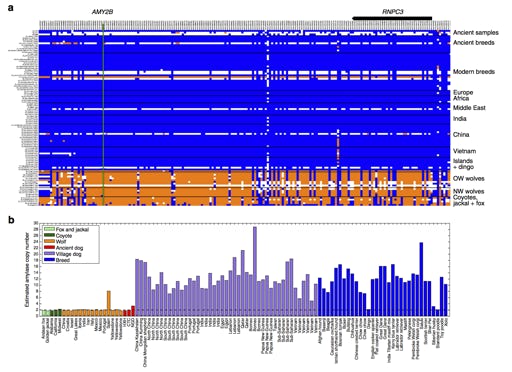Click the Coyote dark green legend swatch
The height and width of the screenshot is (372, 512).
tap(49, 236)
